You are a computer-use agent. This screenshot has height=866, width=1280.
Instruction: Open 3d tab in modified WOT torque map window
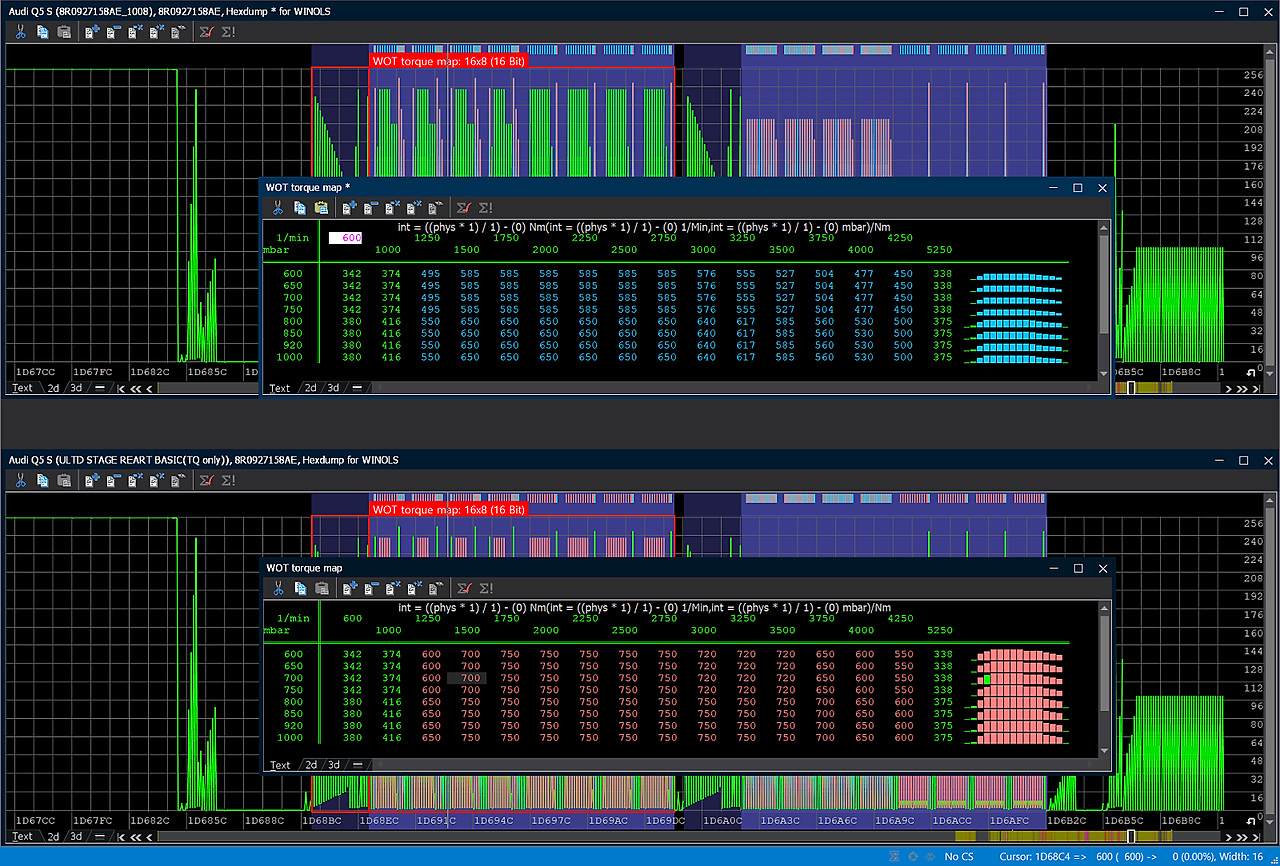point(334,388)
